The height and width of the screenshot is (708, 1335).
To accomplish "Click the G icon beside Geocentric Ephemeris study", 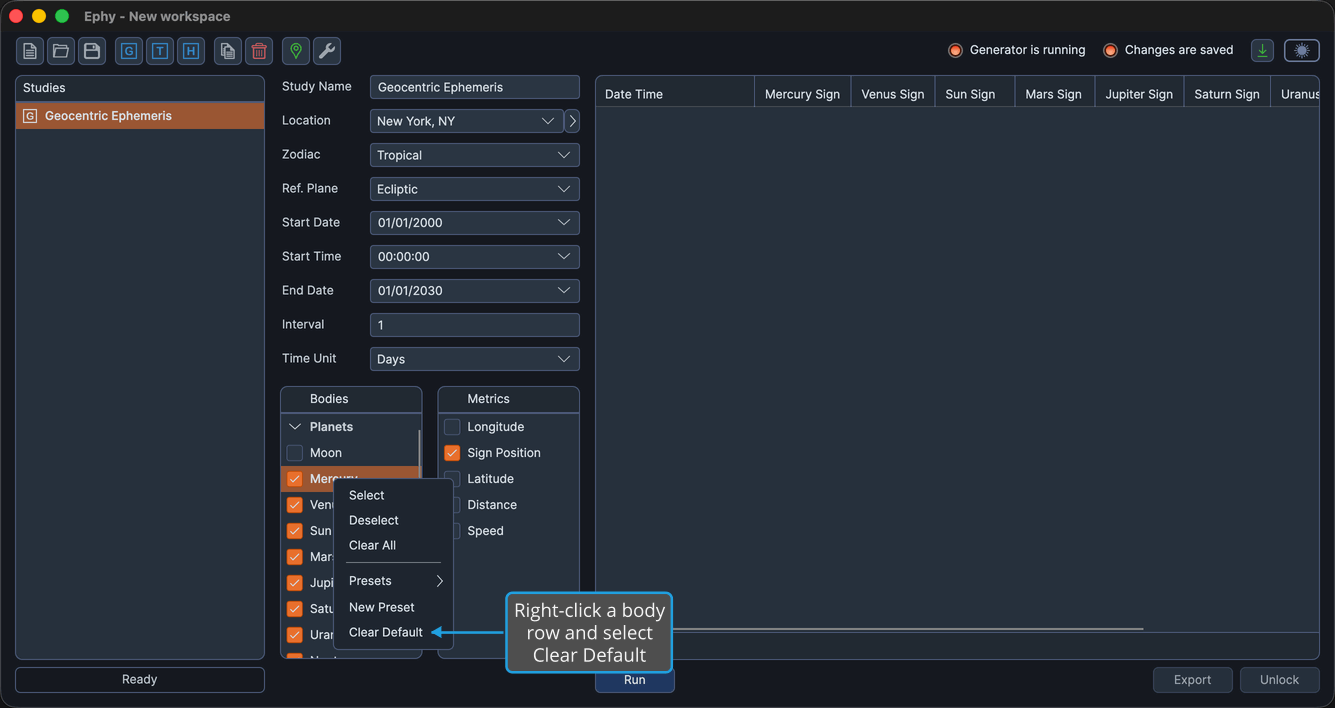I will [30, 116].
